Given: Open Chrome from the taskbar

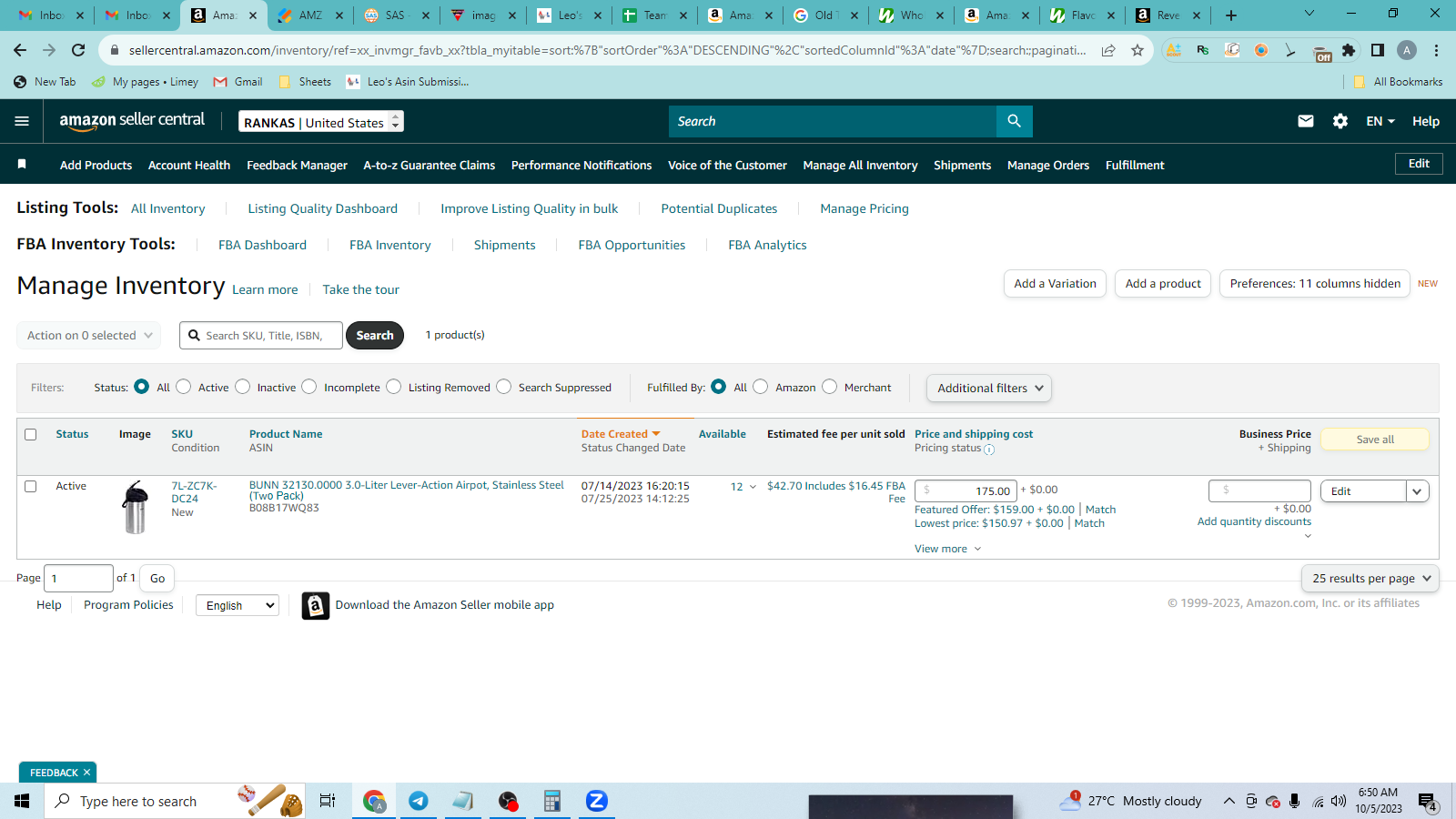Looking at the screenshot, I should [374, 801].
